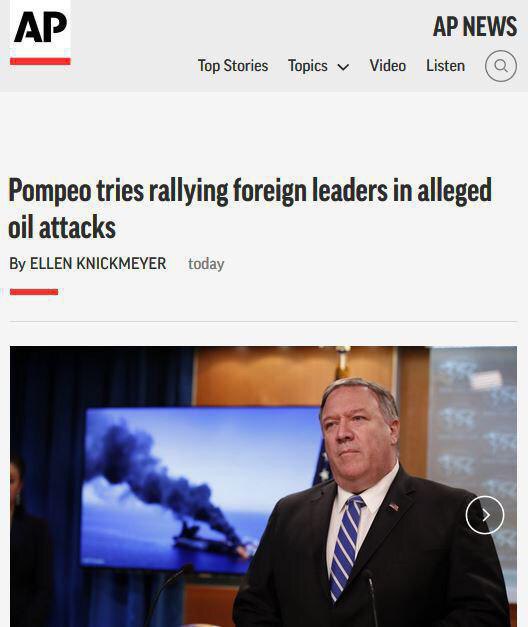The width and height of the screenshot is (528, 627).
Task: Open the Top Stories menu item
Action: [x=233, y=66]
